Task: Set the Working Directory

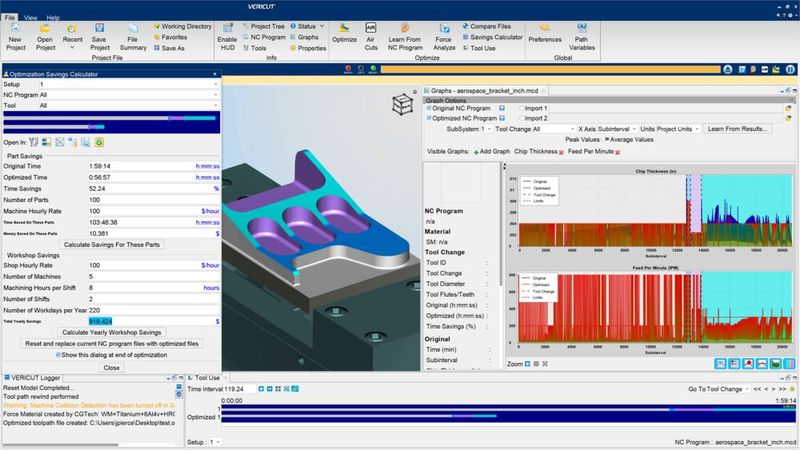Action: [x=182, y=26]
